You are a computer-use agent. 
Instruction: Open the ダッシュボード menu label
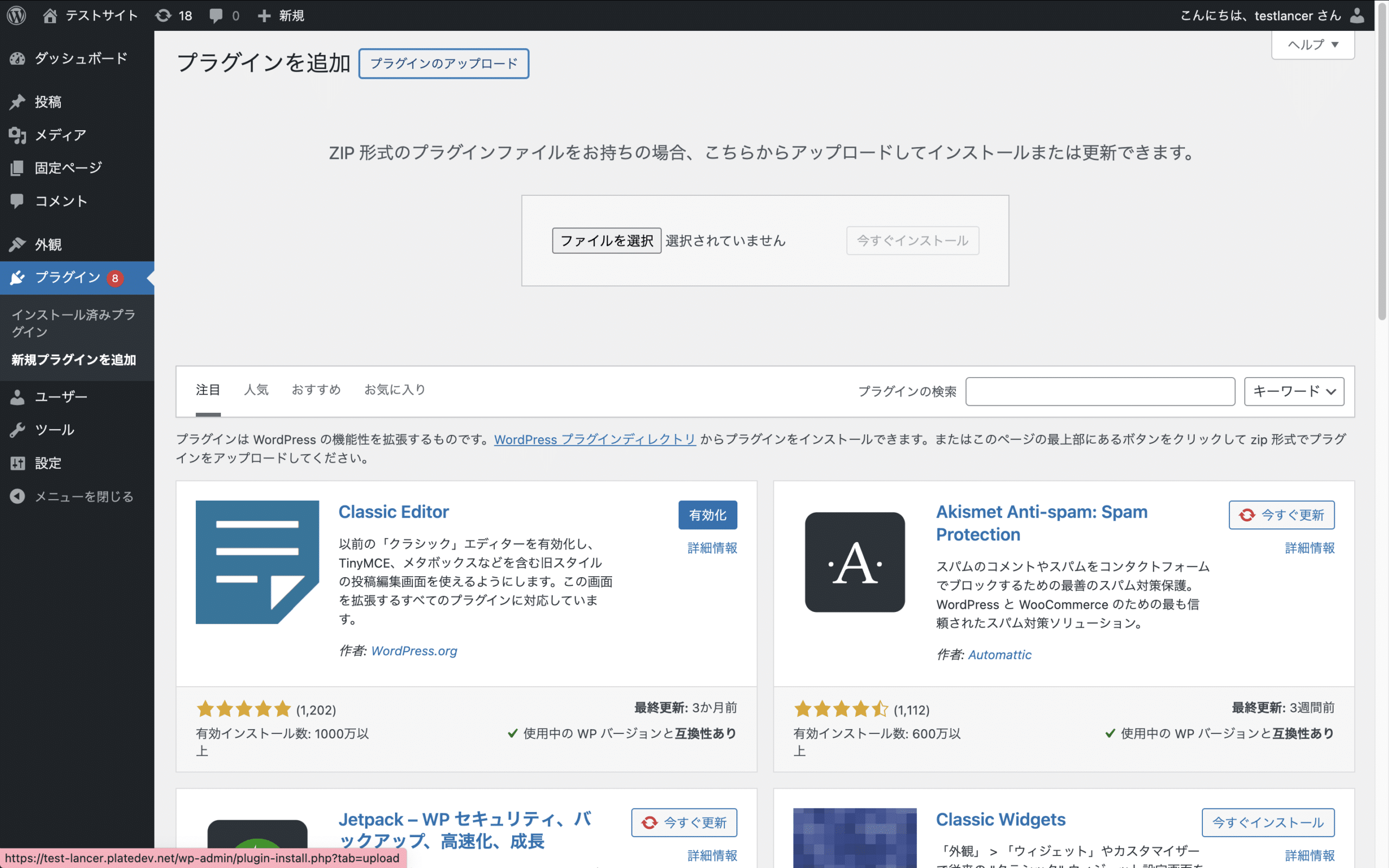81,59
